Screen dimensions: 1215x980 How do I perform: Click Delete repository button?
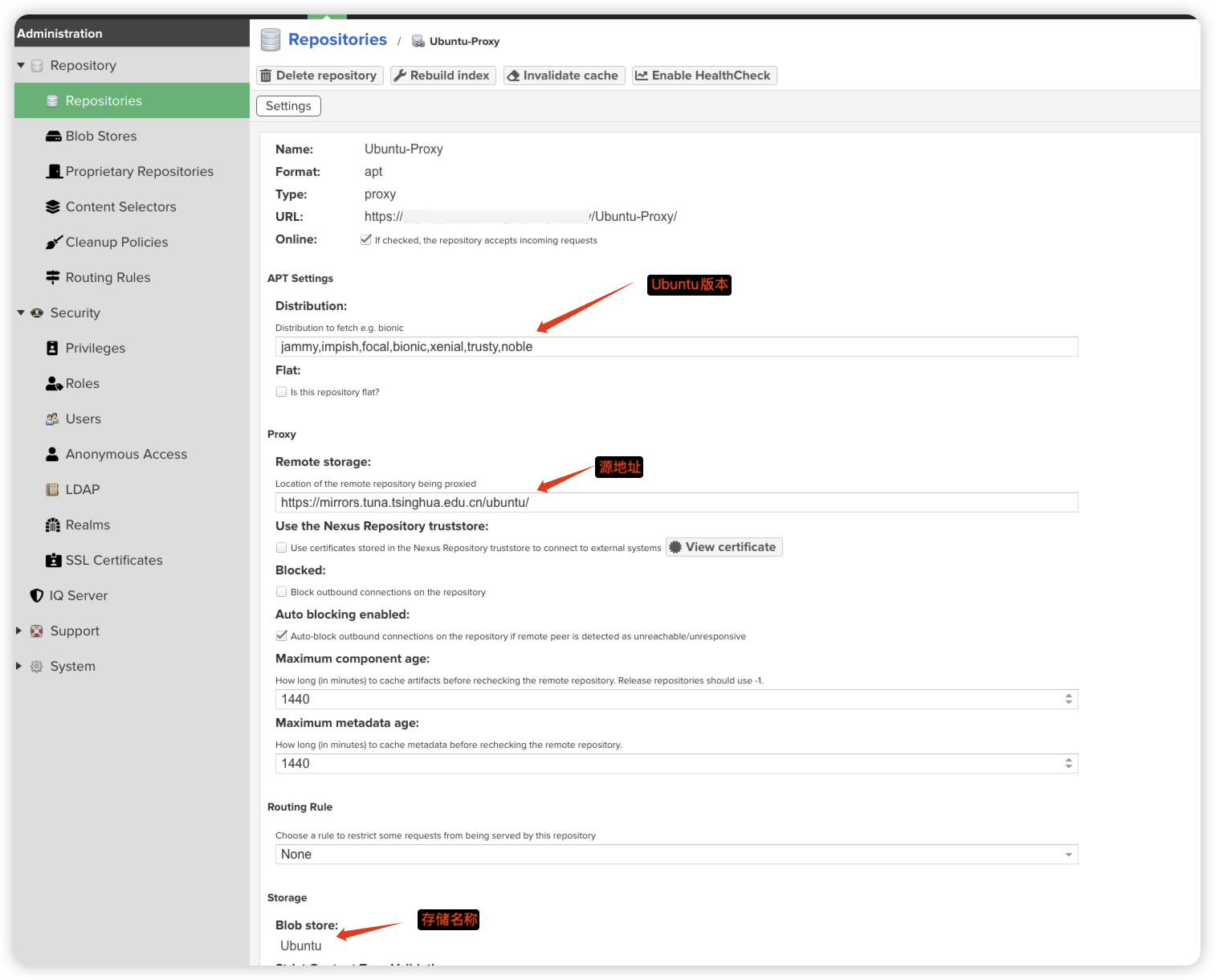pos(320,76)
